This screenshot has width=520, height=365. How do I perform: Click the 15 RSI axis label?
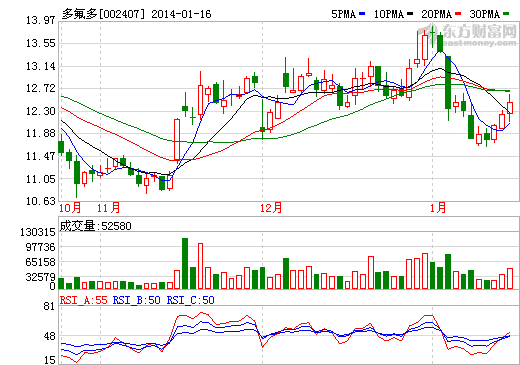49,360
